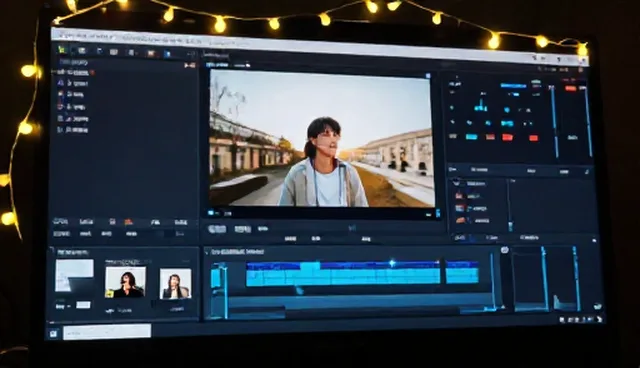Adjust the far-right vertical blue slider in the mixer
Image resolution: width=640 pixels, height=368 pixels.
588,122
